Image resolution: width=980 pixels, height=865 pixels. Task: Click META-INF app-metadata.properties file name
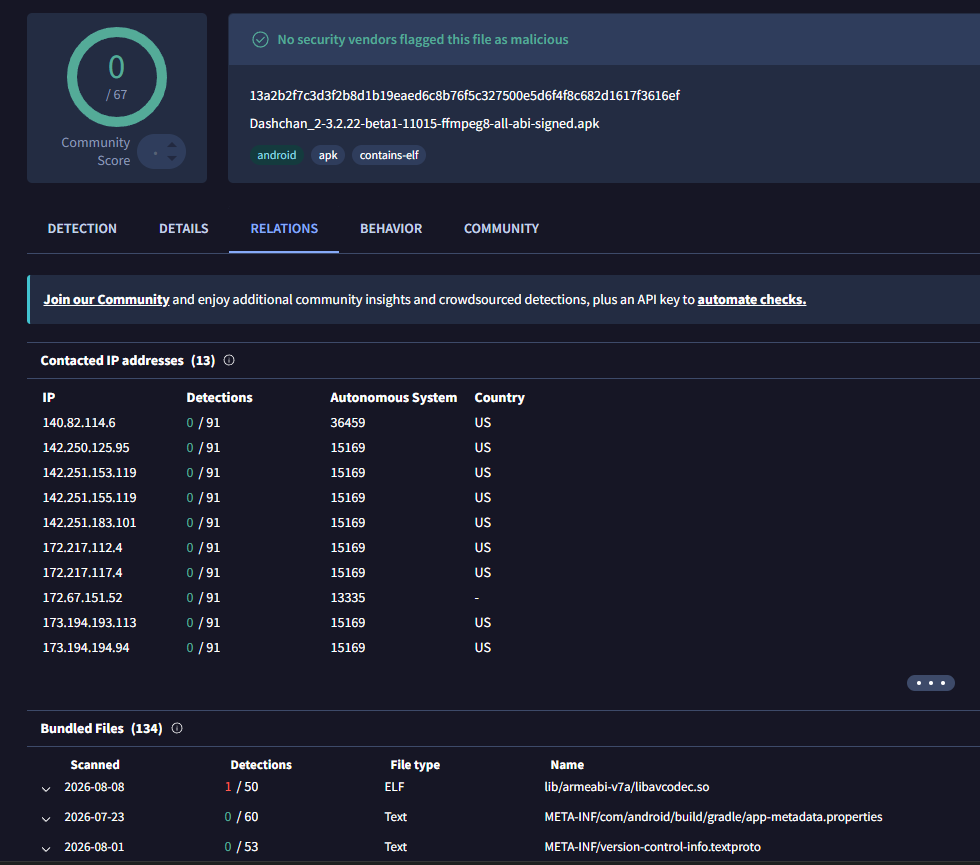coord(713,817)
